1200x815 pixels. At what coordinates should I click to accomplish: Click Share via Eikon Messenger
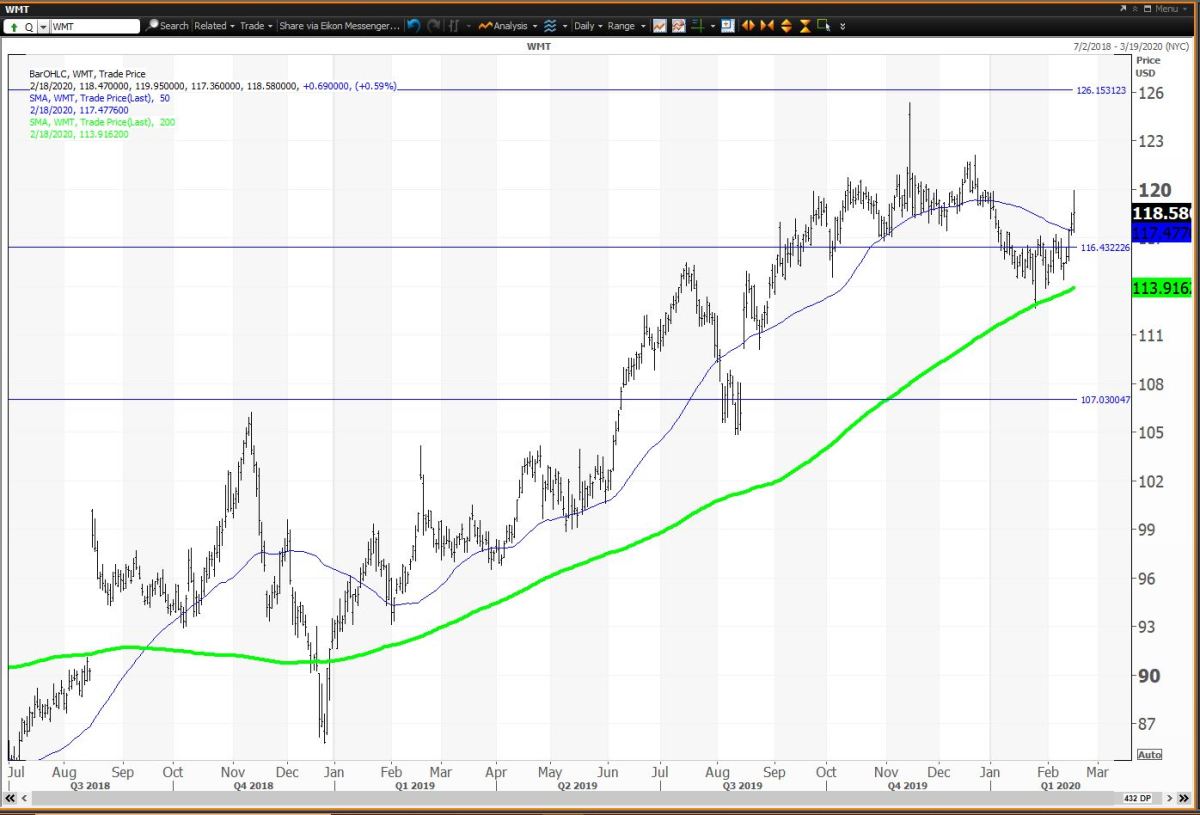coord(339,25)
